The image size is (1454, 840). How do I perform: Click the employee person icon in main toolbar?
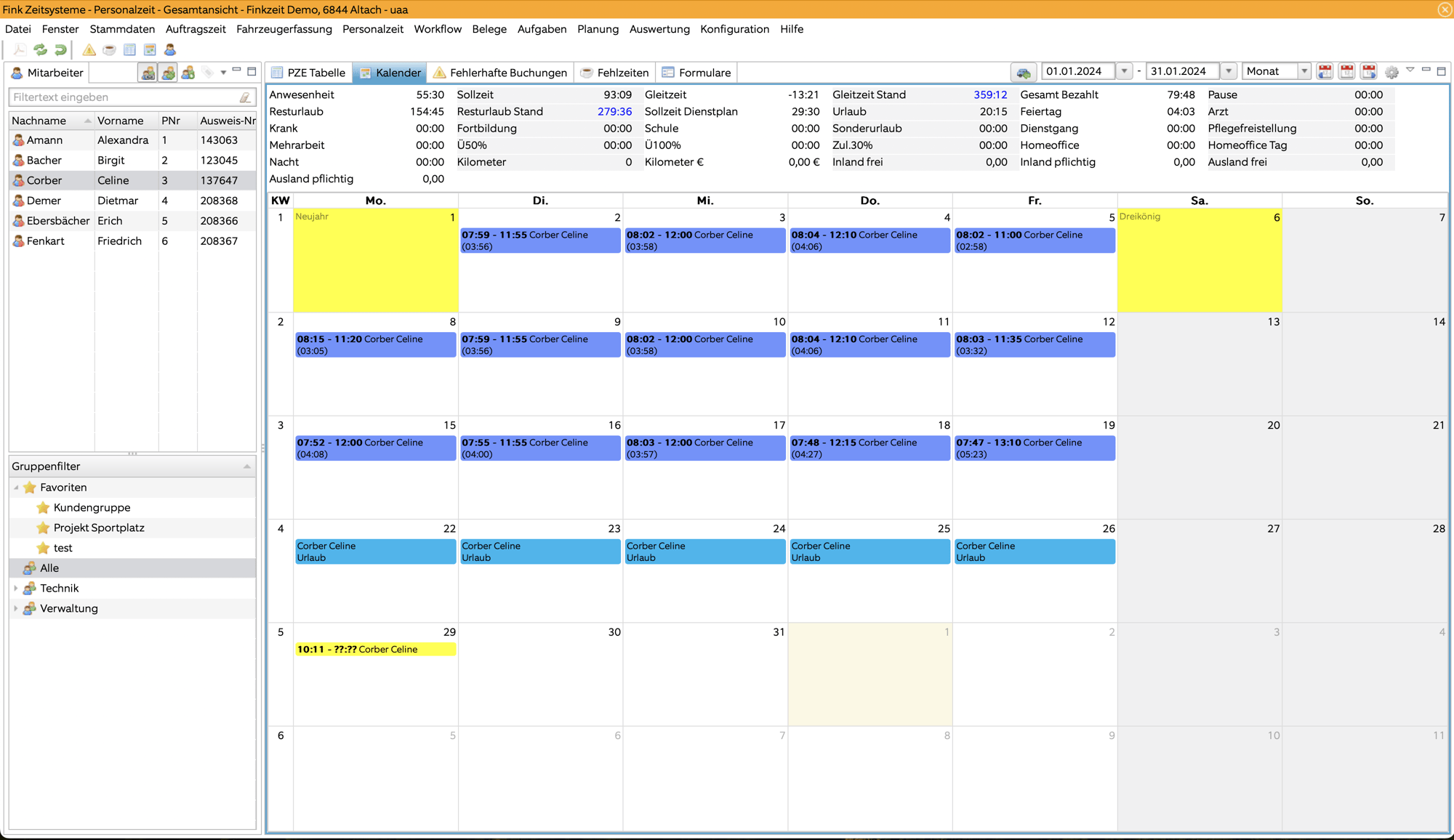170,49
